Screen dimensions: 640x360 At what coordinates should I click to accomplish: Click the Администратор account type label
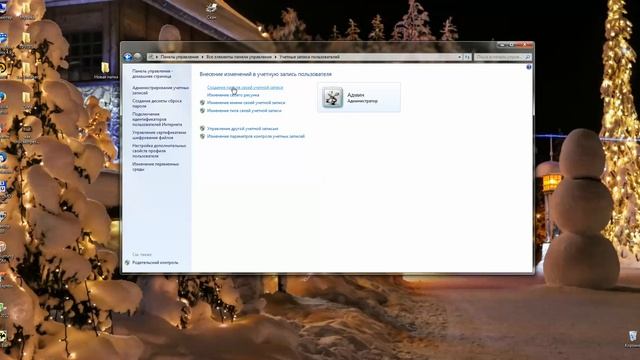point(362,101)
